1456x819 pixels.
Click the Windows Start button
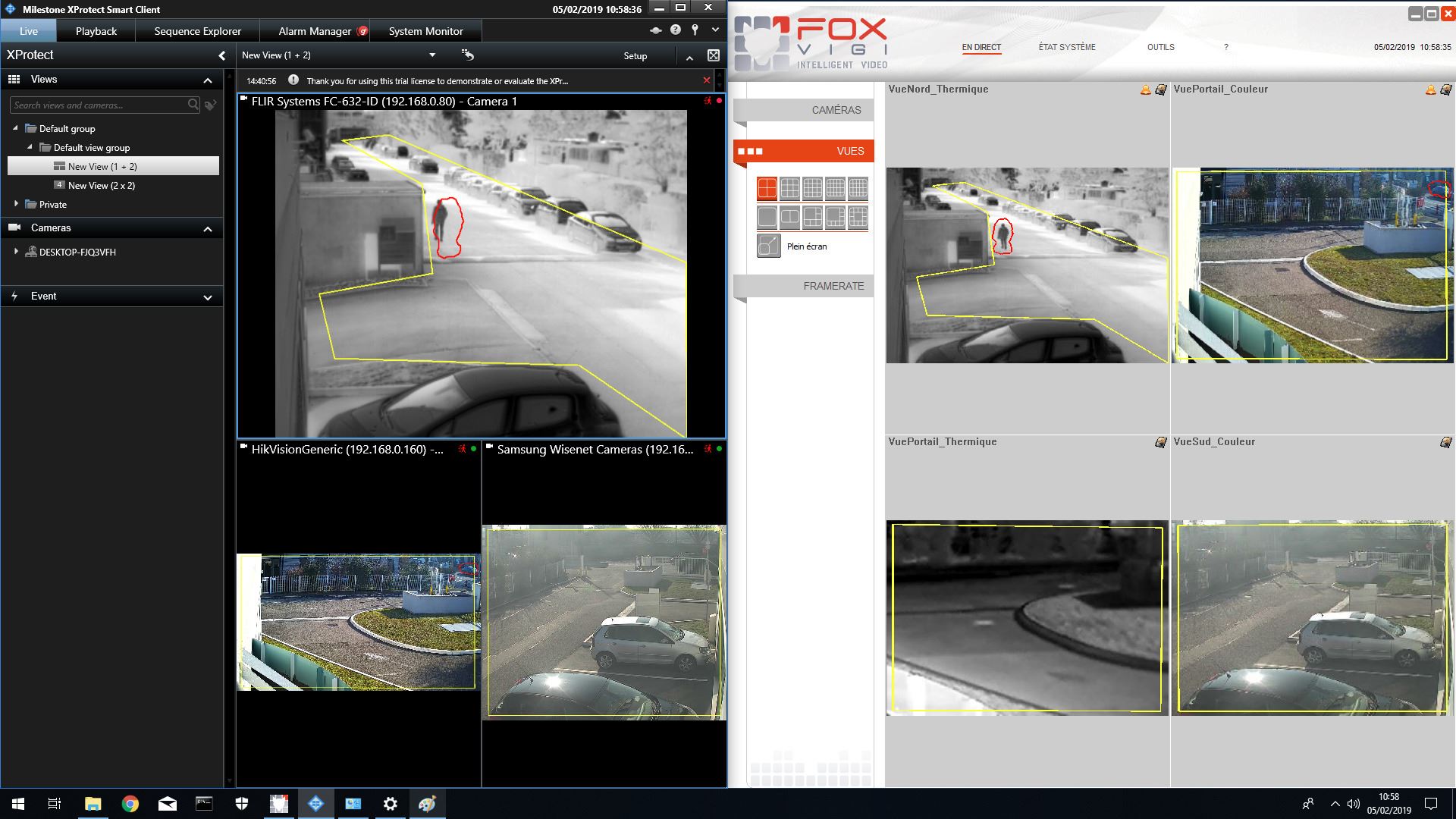tap(18, 804)
